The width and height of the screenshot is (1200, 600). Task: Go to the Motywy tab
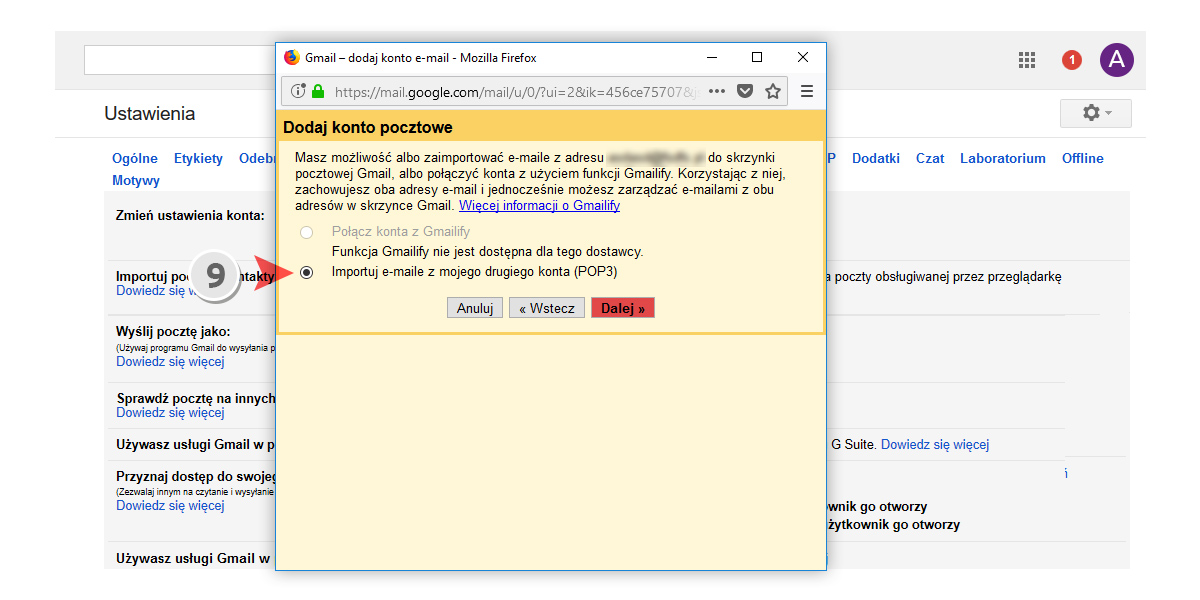(x=136, y=181)
